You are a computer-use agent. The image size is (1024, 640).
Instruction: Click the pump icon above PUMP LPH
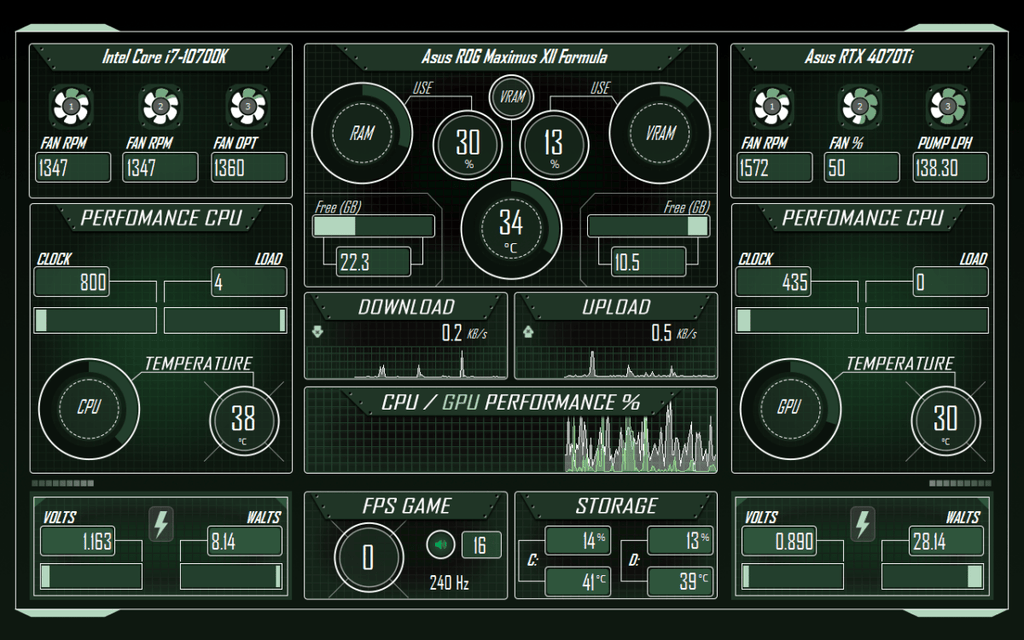click(x=947, y=105)
